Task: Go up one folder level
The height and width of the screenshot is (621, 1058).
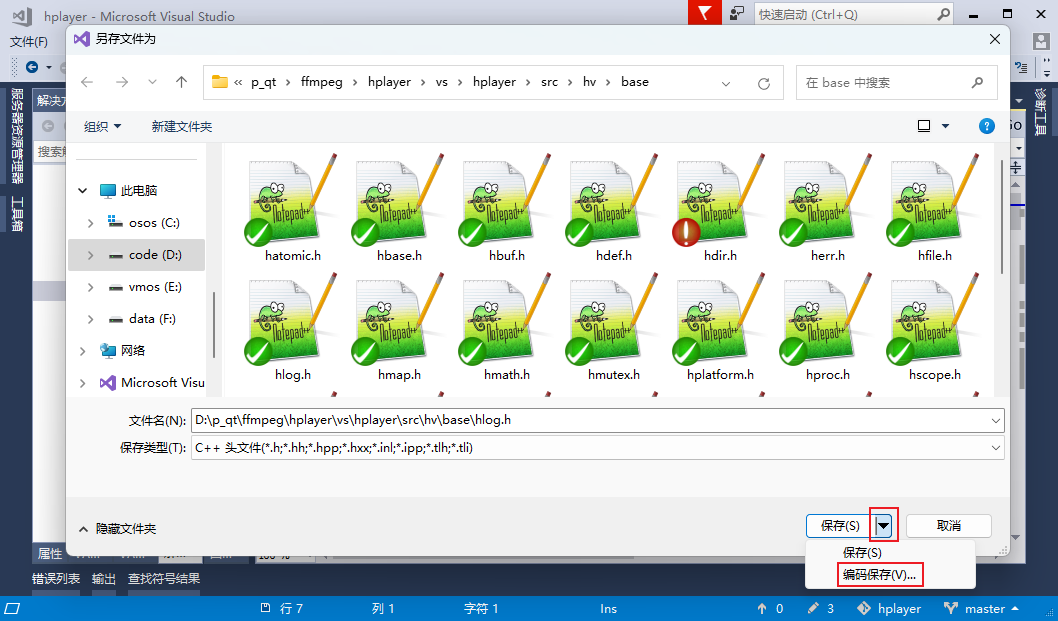Action: click(181, 82)
